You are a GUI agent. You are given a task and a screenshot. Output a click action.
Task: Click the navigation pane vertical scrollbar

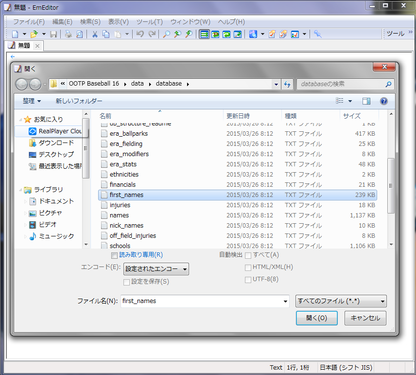(x=86, y=148)
